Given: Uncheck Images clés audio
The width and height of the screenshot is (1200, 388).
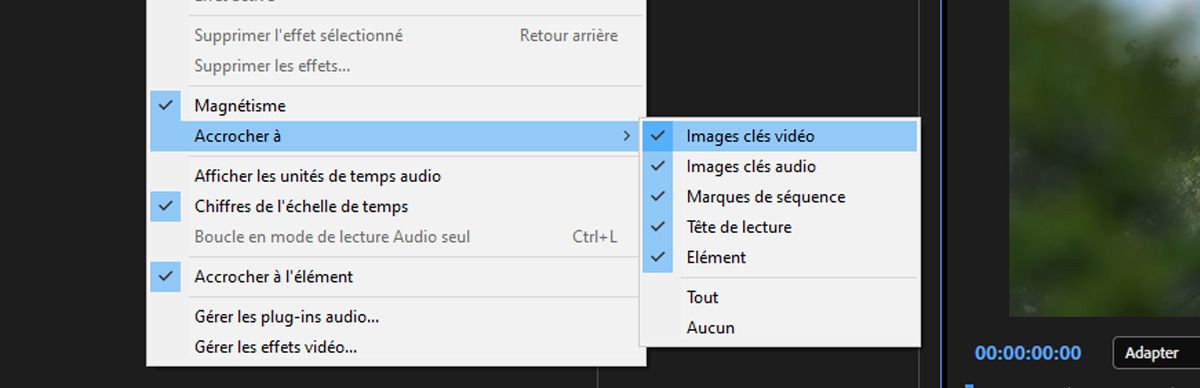Looking at the screenshot, I should click(x=779, y=167).
